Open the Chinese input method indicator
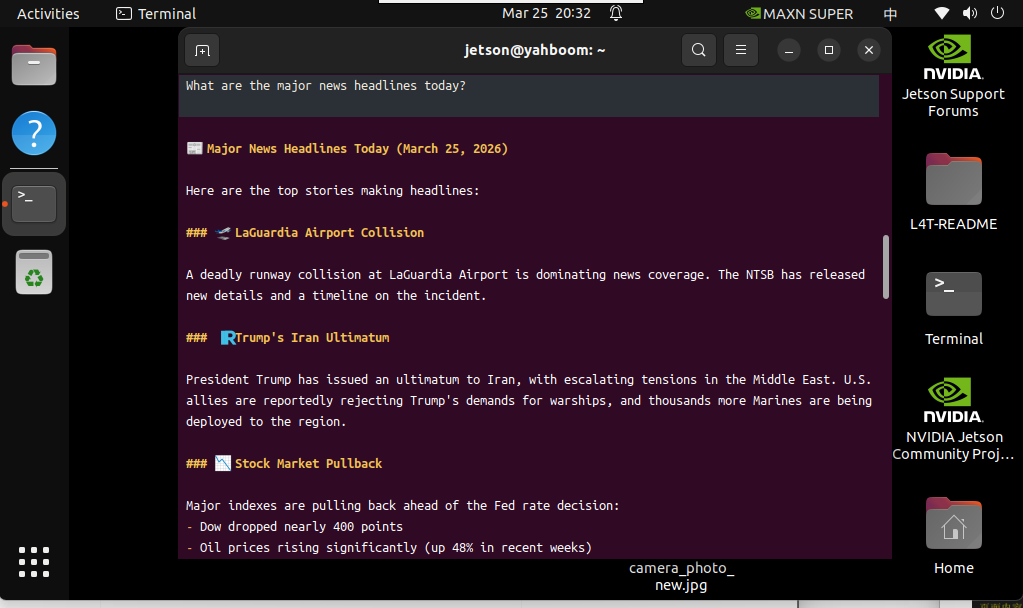Viewport: 1023px width, 608px height. 890,14
